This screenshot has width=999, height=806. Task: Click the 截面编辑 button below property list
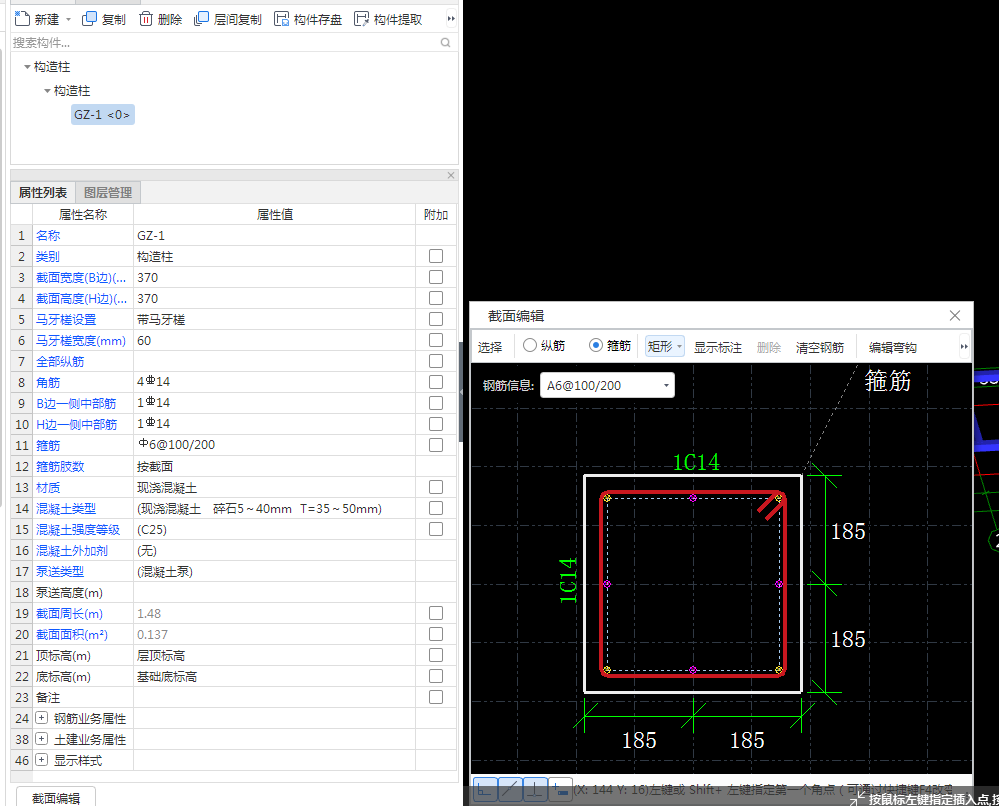pos(56,798)
